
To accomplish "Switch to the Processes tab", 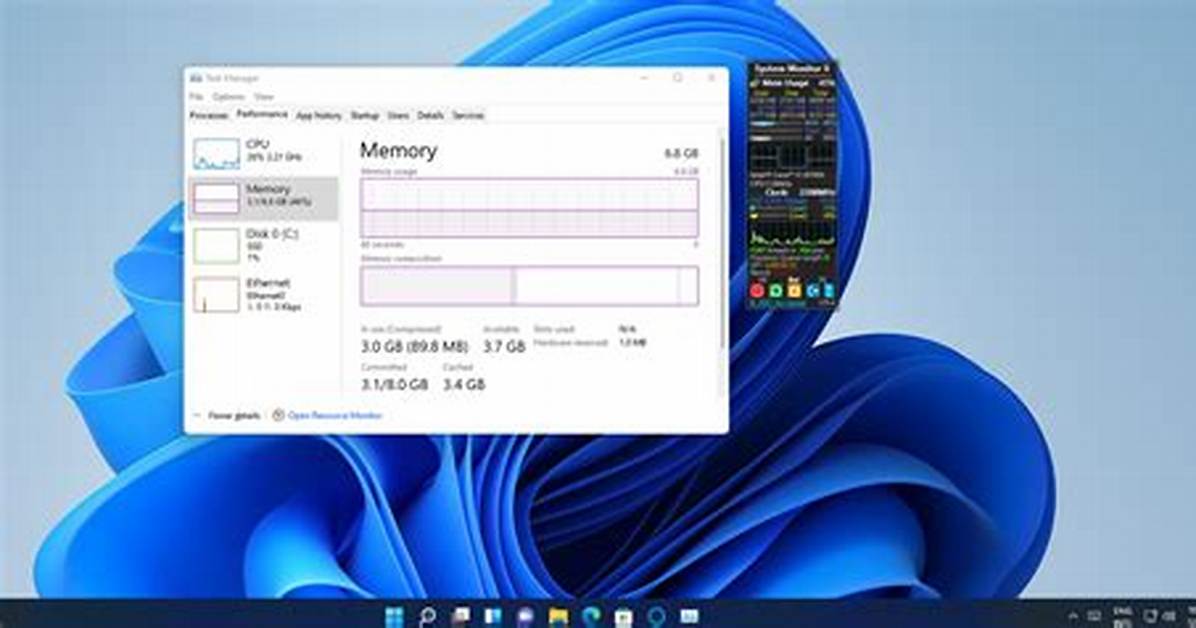I will (x=209, y=115).
